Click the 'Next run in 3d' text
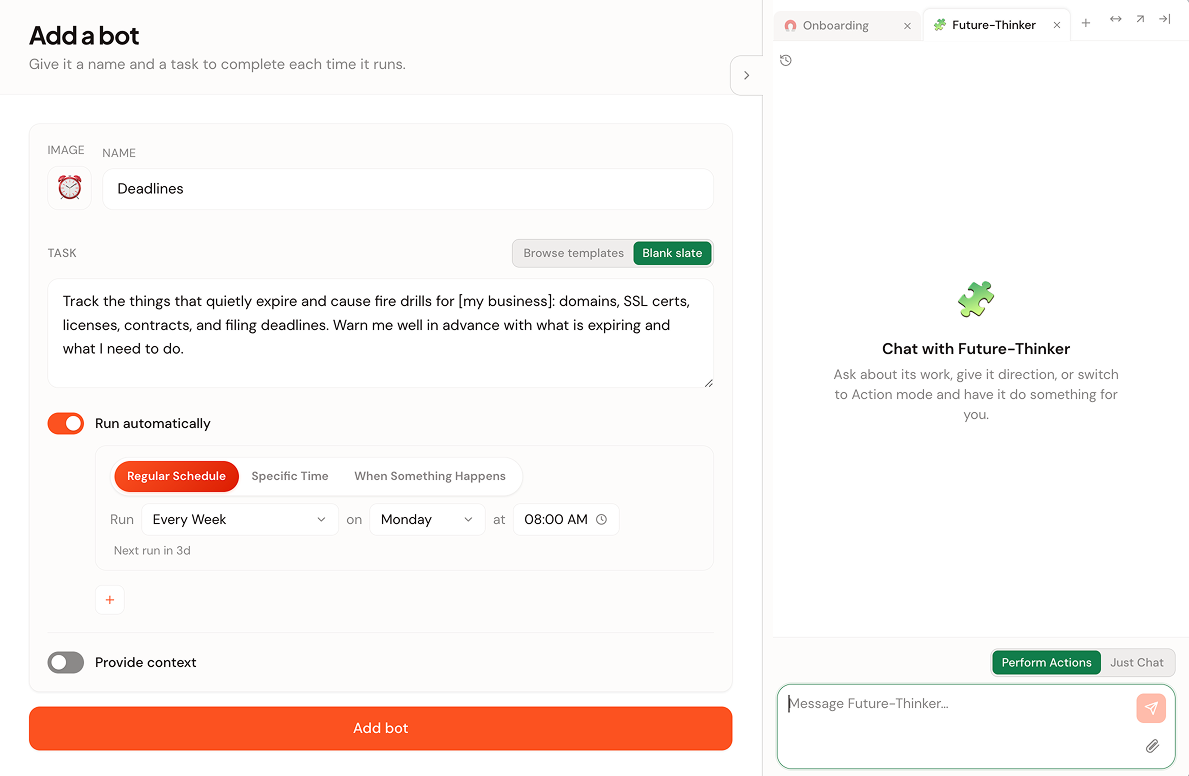The width and height of the screenshot is (1189, 776). (152, 551)
